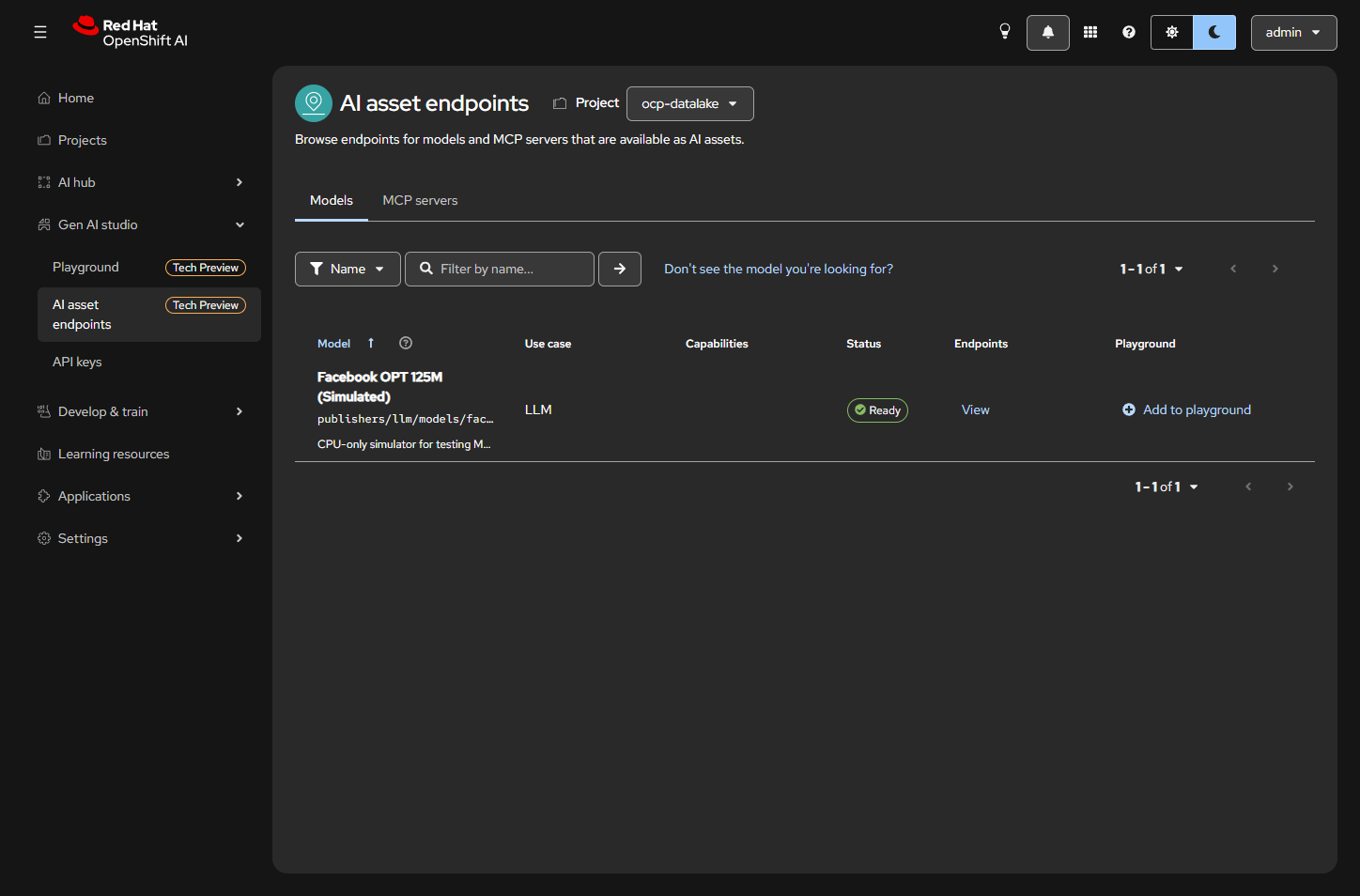
Task: Click the LLM use case cell
Action: click(538, 410)
